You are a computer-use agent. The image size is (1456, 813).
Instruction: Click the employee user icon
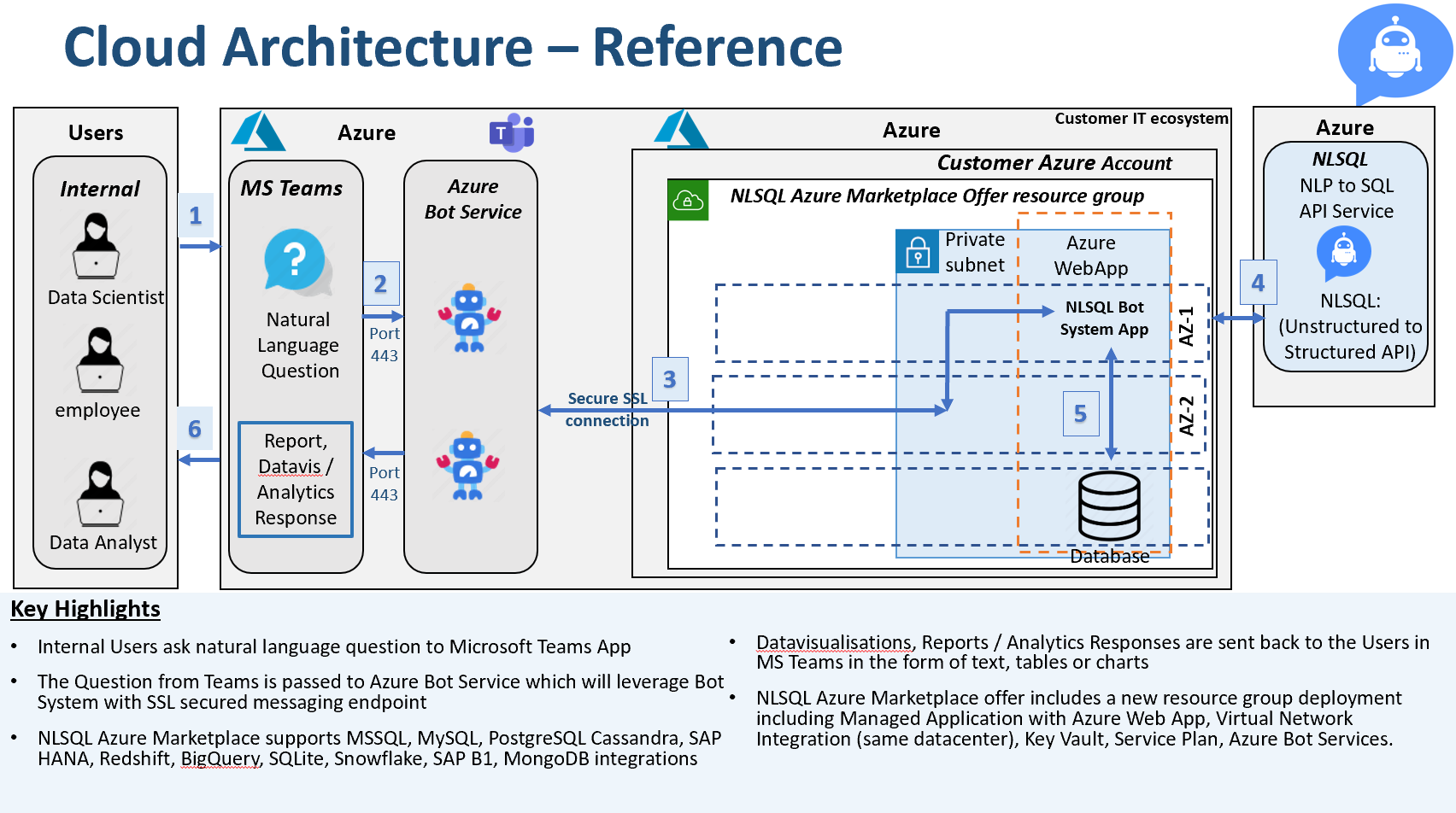[x=100, y=360]
